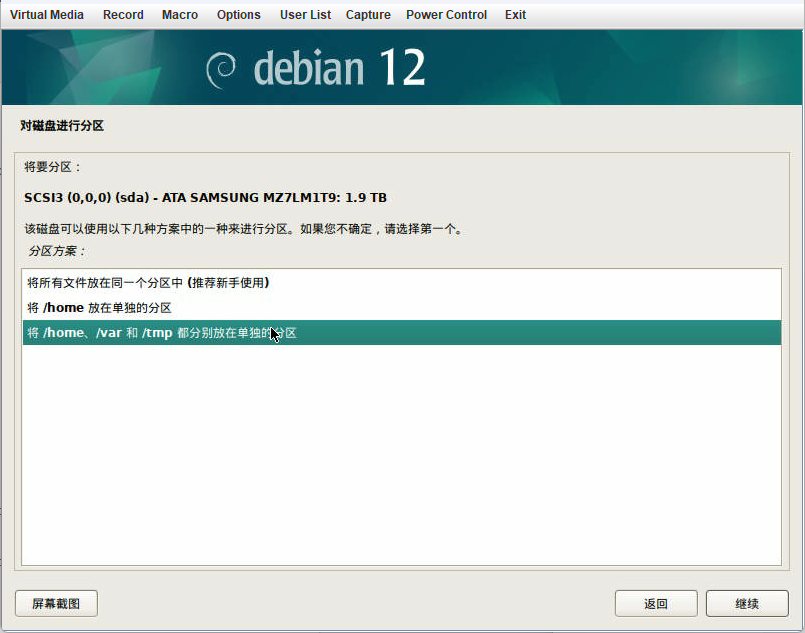
Task: Open the Capture menu
Action: click(x=368, y=15)
